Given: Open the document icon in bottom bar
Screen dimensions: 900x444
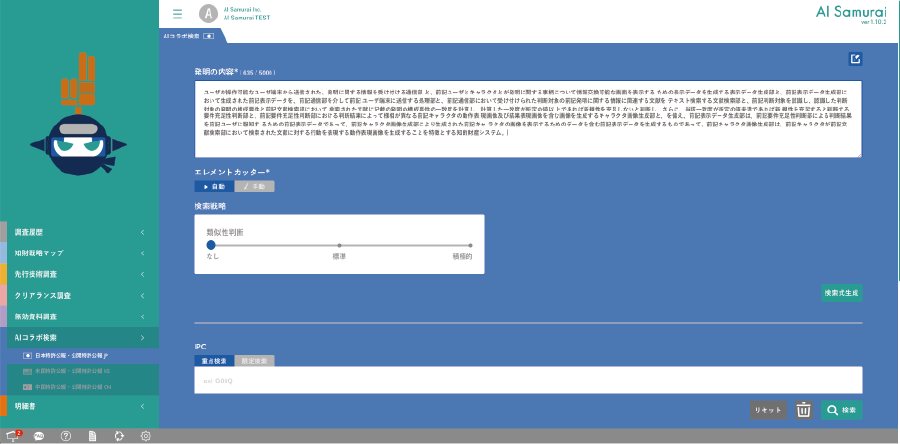Looking at the screenshot, I should click(92, 436).
